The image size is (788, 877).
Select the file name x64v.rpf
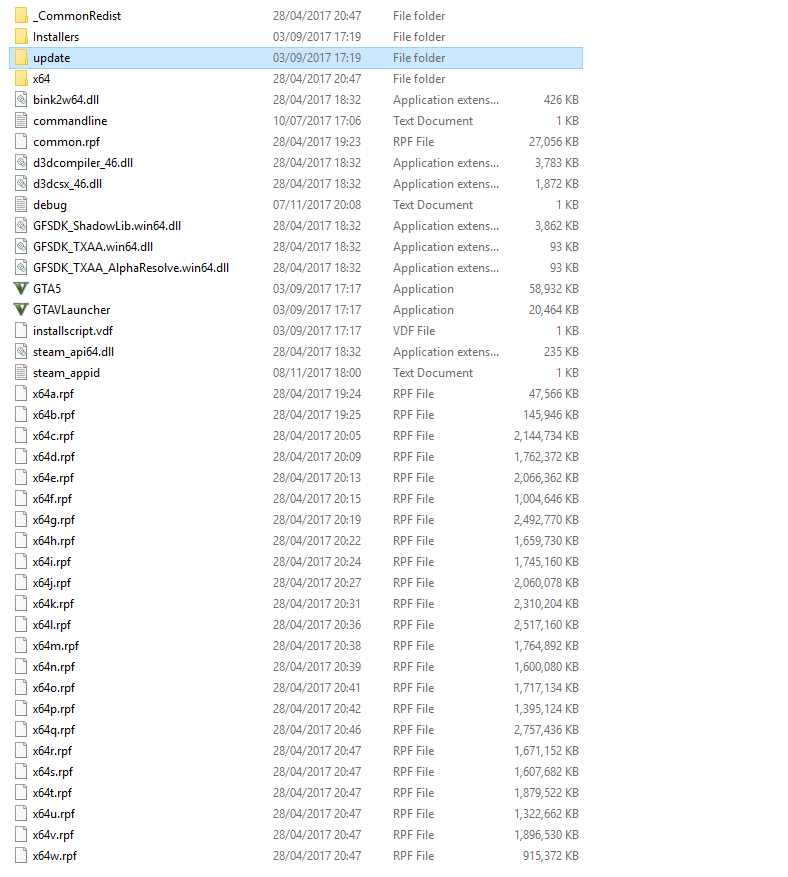(x=53, y=835)
